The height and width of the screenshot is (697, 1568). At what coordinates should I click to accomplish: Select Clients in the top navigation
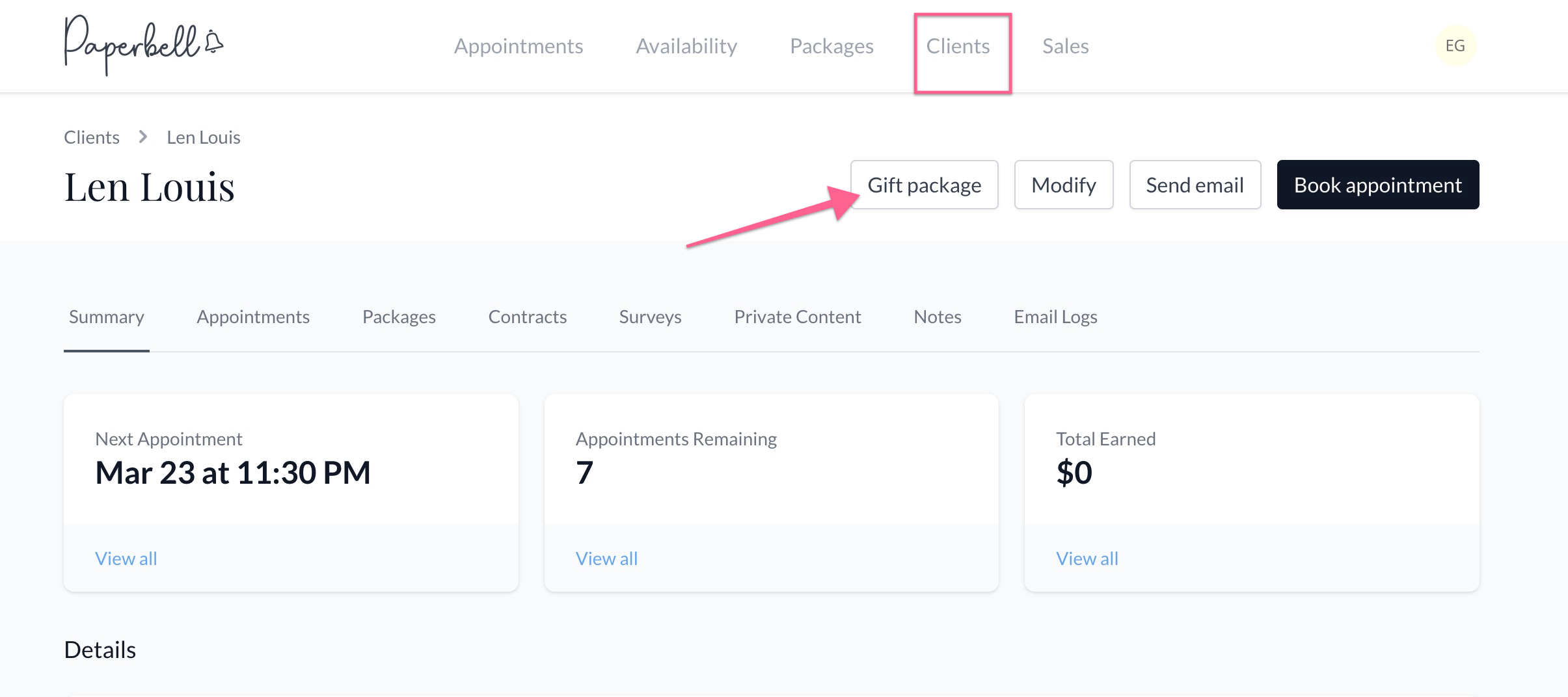click(958, 46)
